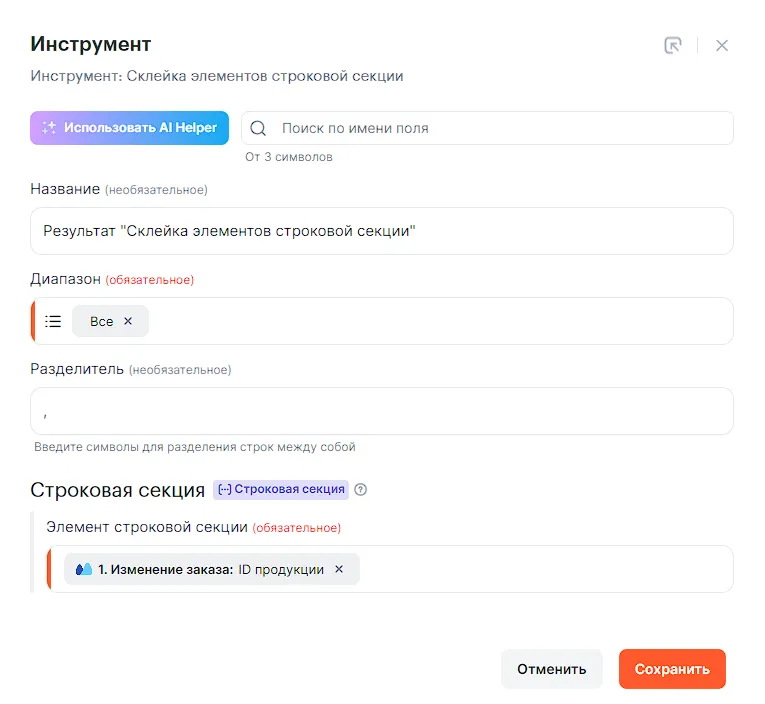
Task: Open the Диапазон field empty area
Action: [440, 321]
